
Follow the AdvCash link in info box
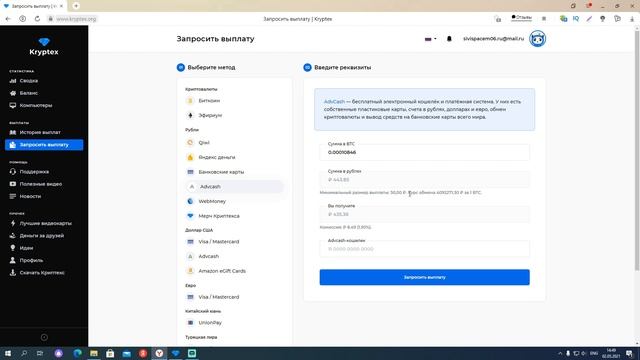click(x=334, y=102)
